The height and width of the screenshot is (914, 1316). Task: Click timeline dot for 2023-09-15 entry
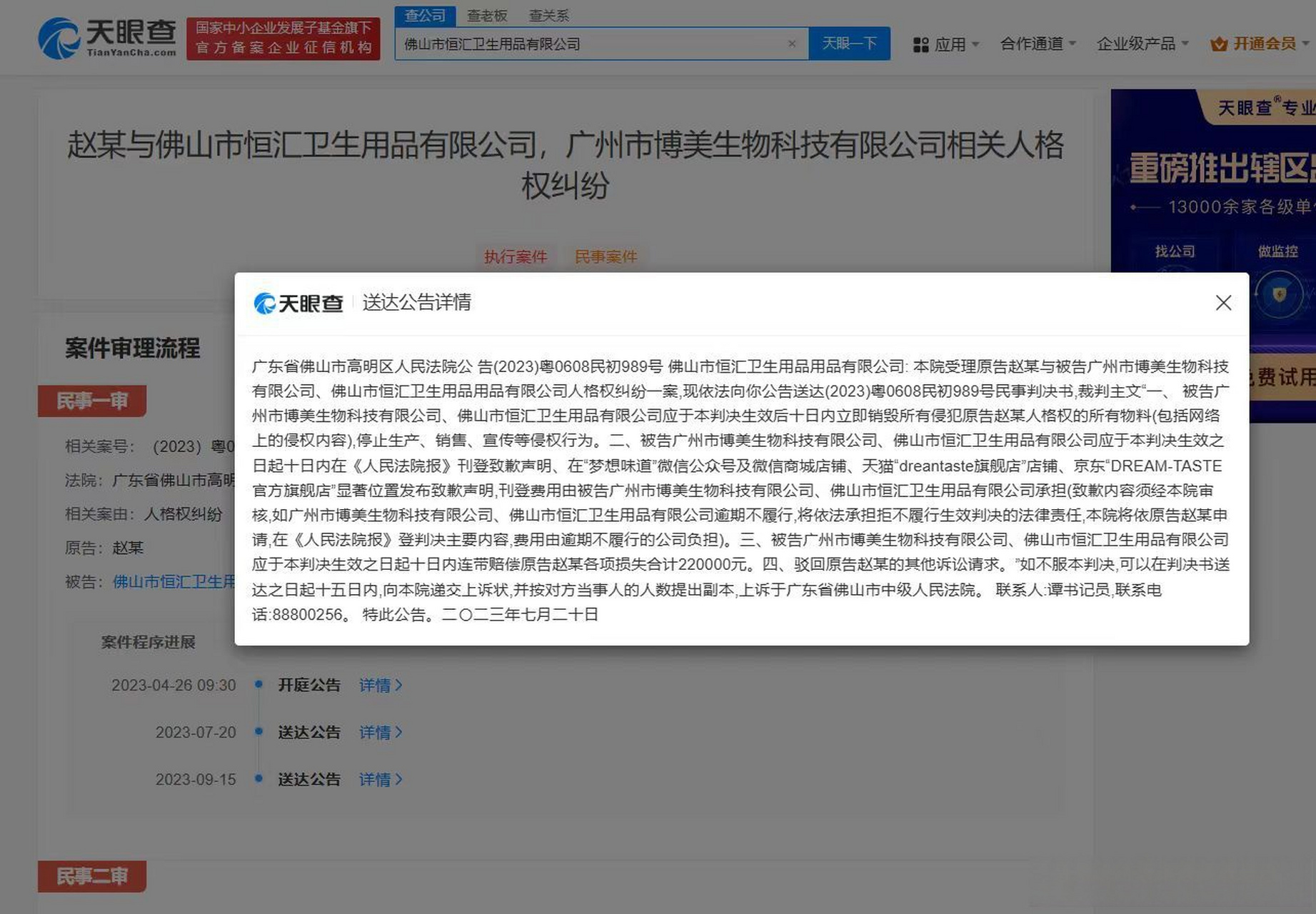click(x=258, y=778)
